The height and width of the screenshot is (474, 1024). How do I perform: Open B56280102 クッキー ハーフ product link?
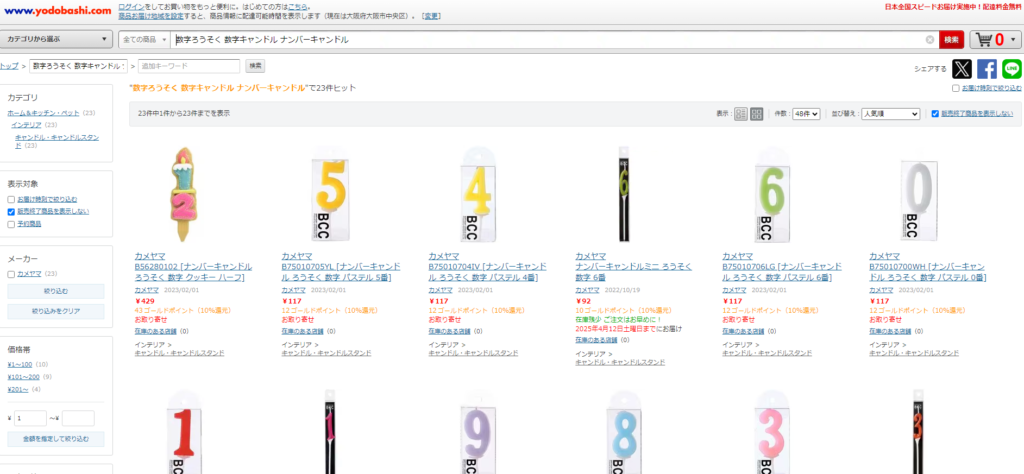193,272
